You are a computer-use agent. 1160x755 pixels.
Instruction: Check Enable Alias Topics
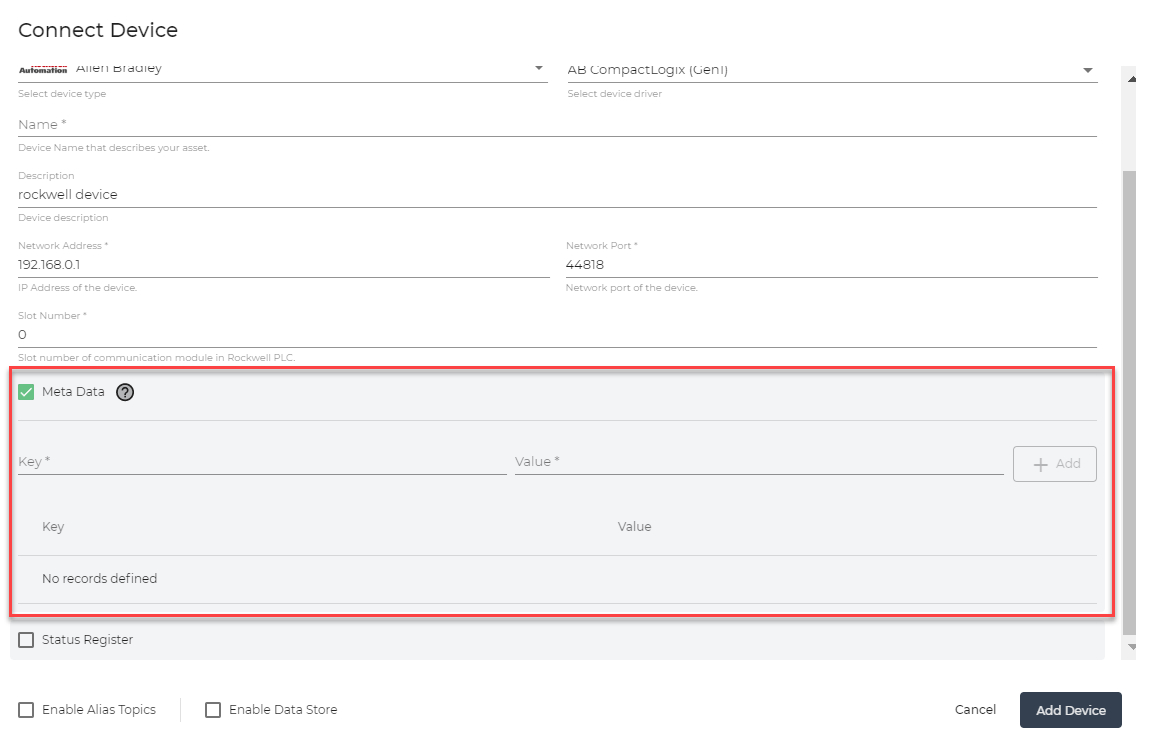pos(25,710)
